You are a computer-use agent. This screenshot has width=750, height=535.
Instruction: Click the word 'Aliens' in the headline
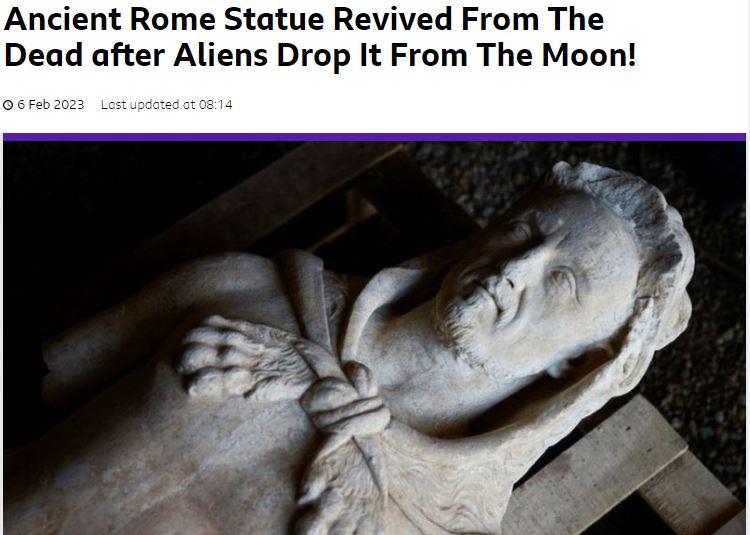(221, 55)
